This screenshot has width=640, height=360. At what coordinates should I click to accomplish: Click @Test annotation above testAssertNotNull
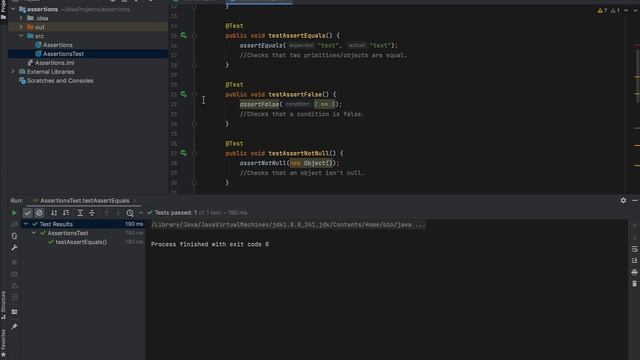click(x=234, y=143)
